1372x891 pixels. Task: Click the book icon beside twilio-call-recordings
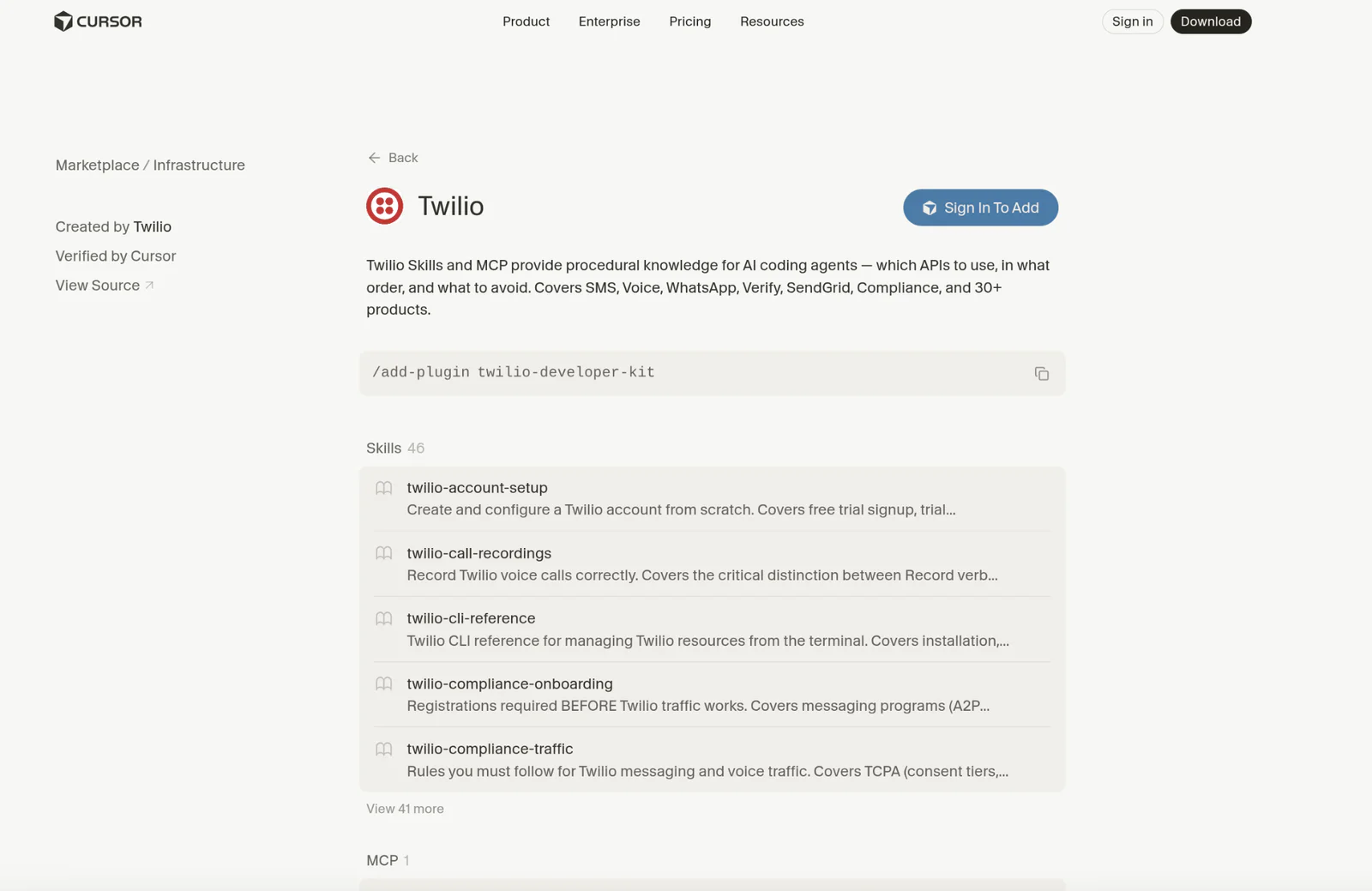point(384,553)
